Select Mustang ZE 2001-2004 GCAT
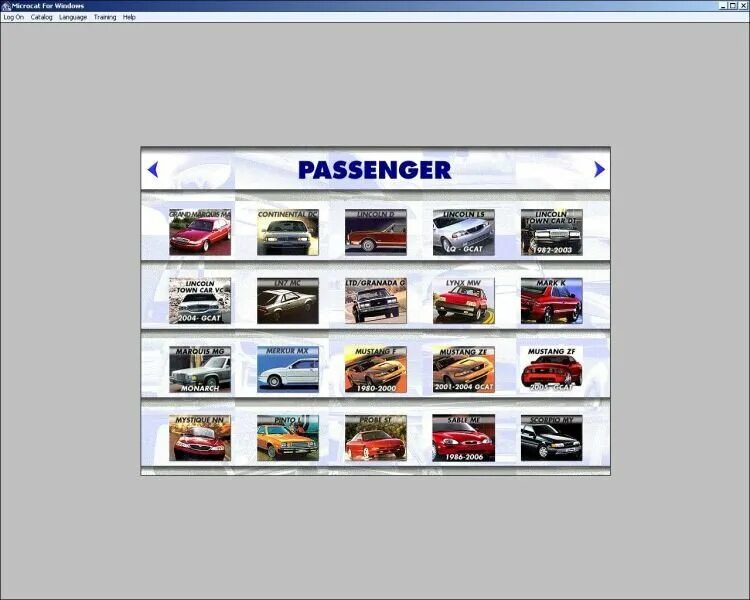750x600 pixels. (463, 369)
